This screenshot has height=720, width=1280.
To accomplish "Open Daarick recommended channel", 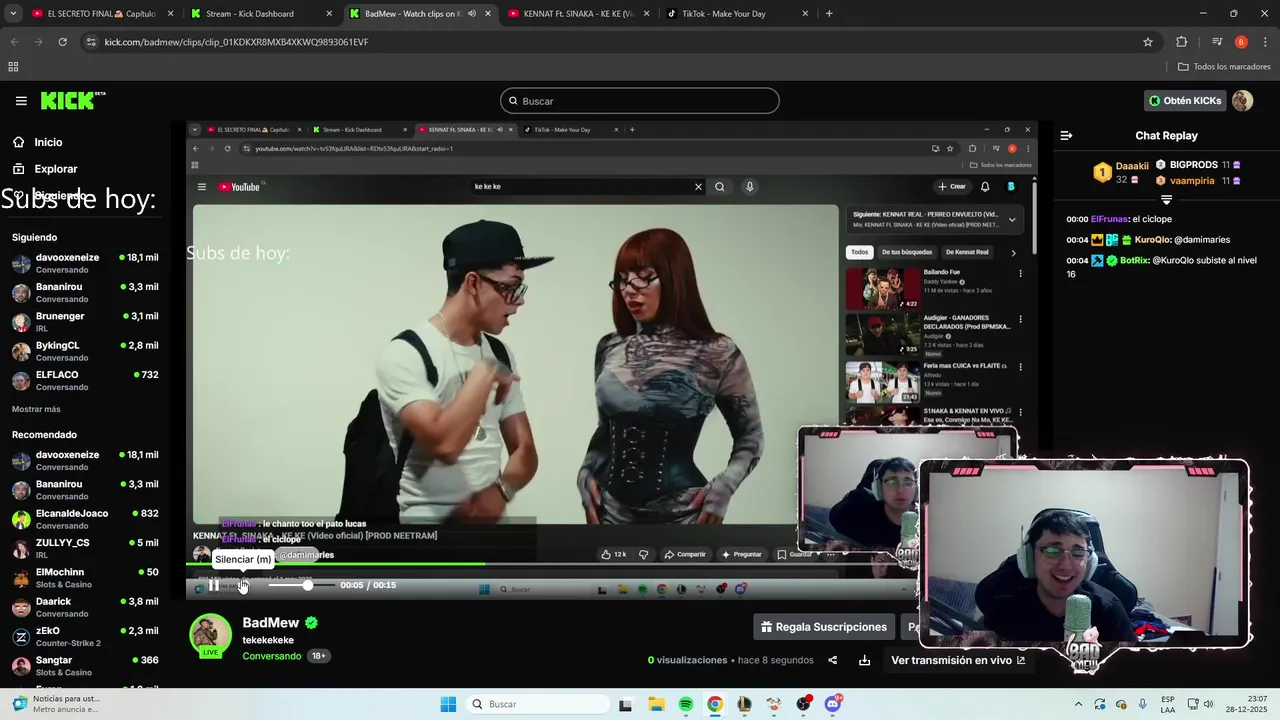I will pyautogui.click(x=85, y=607).
